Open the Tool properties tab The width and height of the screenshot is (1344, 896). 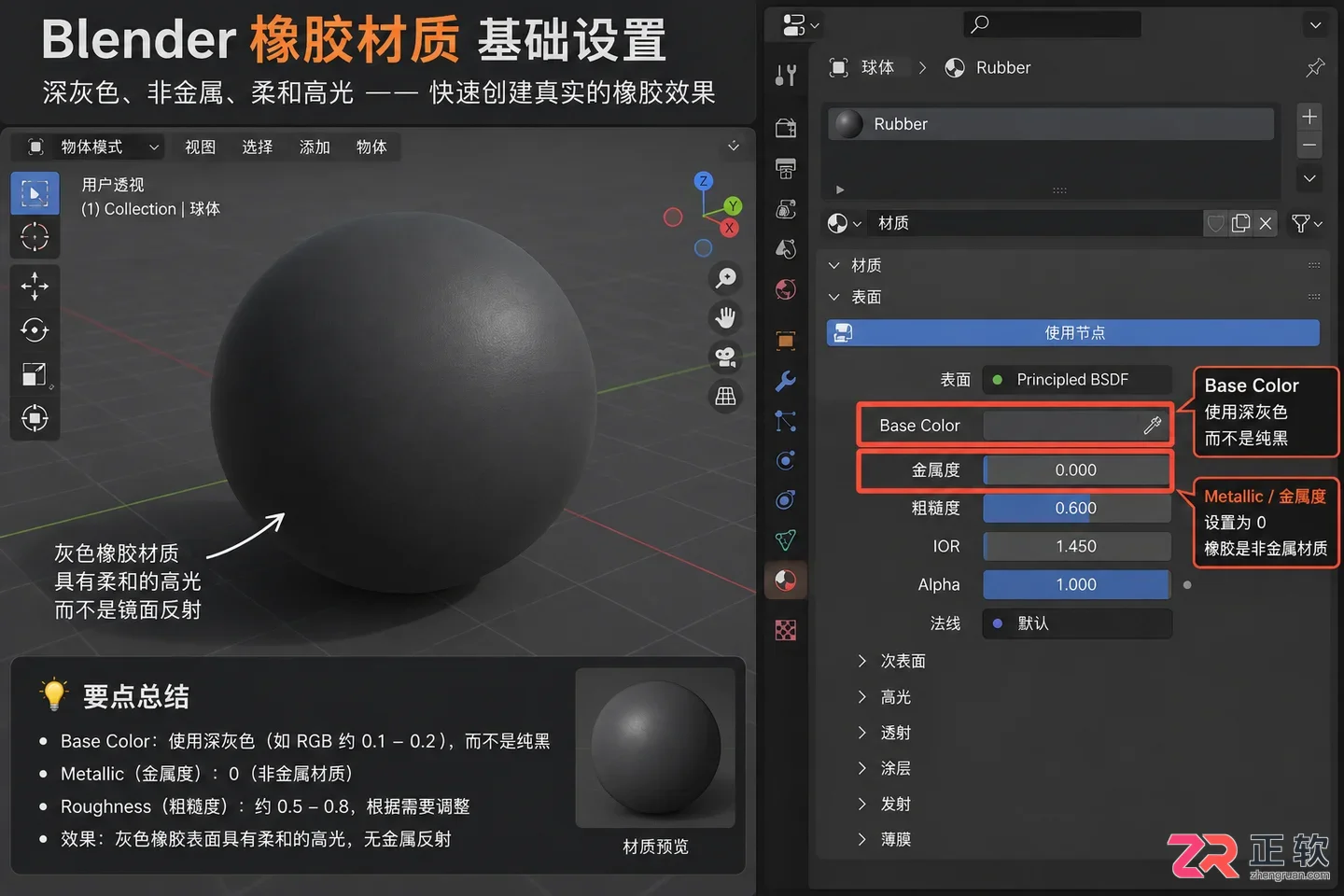click(786, 76)
